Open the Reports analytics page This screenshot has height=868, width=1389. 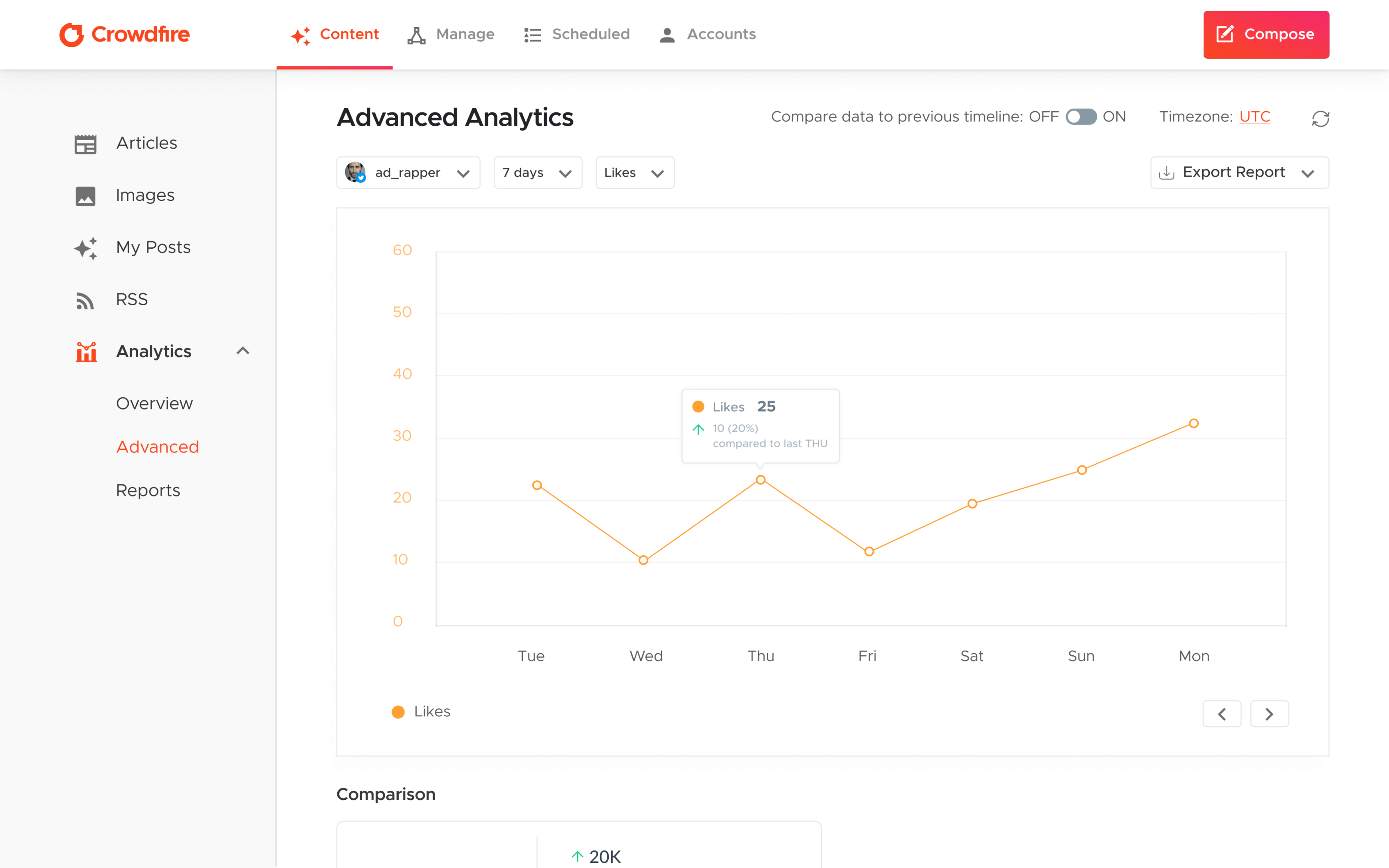tap(148, 490)
